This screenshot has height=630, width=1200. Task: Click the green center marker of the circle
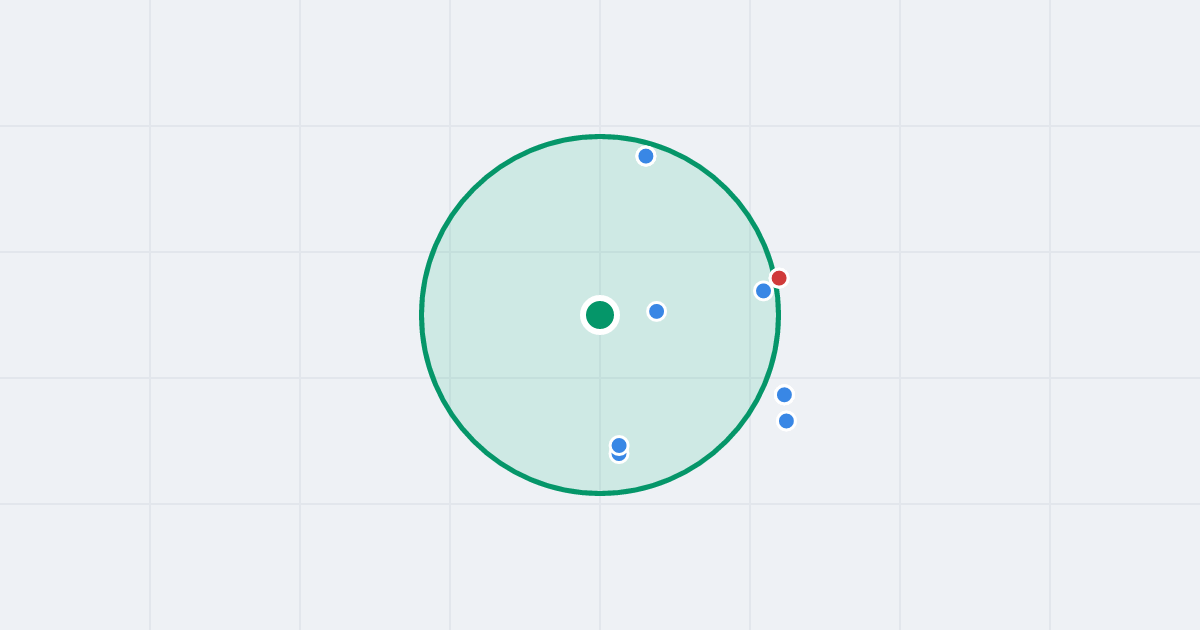tap(600, 315)
